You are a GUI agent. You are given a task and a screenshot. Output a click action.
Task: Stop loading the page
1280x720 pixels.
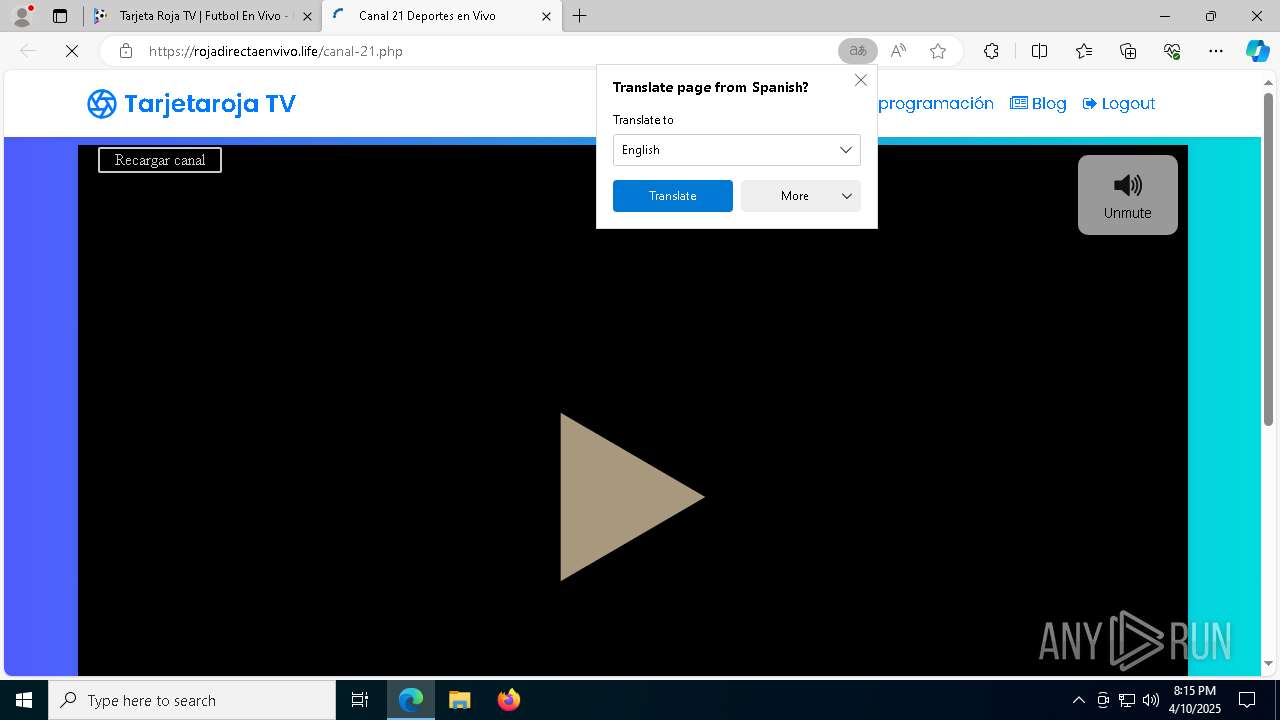72,51
